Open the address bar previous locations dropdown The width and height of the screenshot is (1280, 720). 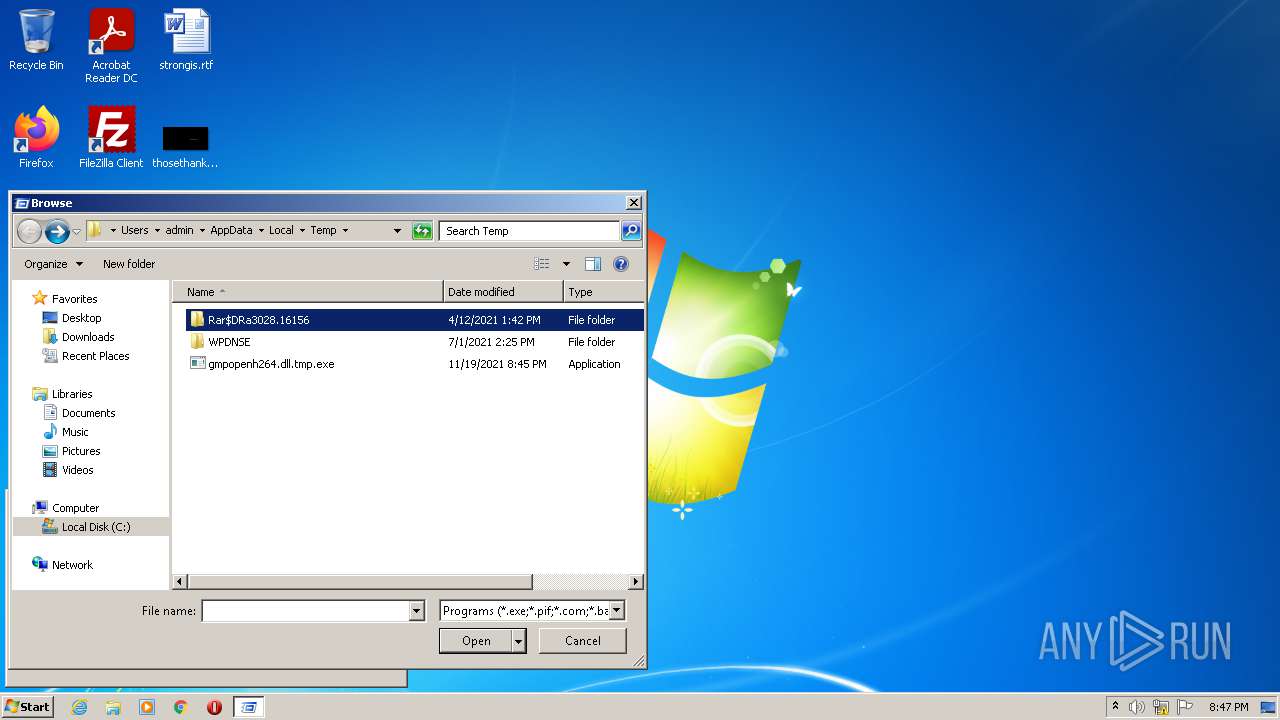pos(397,231)
